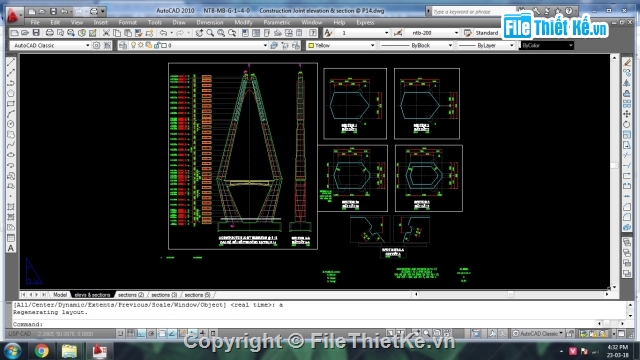640x360 pixels.
Task: Switch to the sections (2) layout tab
Action: coord(131,295)
